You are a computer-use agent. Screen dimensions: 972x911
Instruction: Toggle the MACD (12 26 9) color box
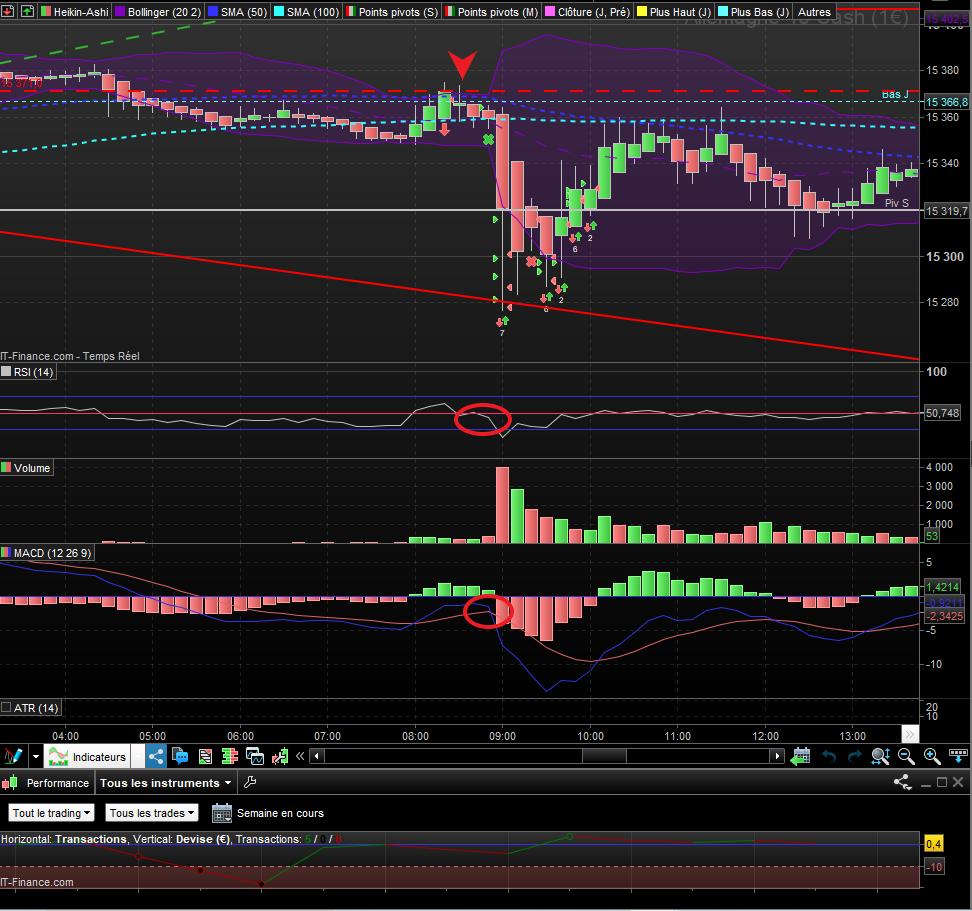(6, 552)
